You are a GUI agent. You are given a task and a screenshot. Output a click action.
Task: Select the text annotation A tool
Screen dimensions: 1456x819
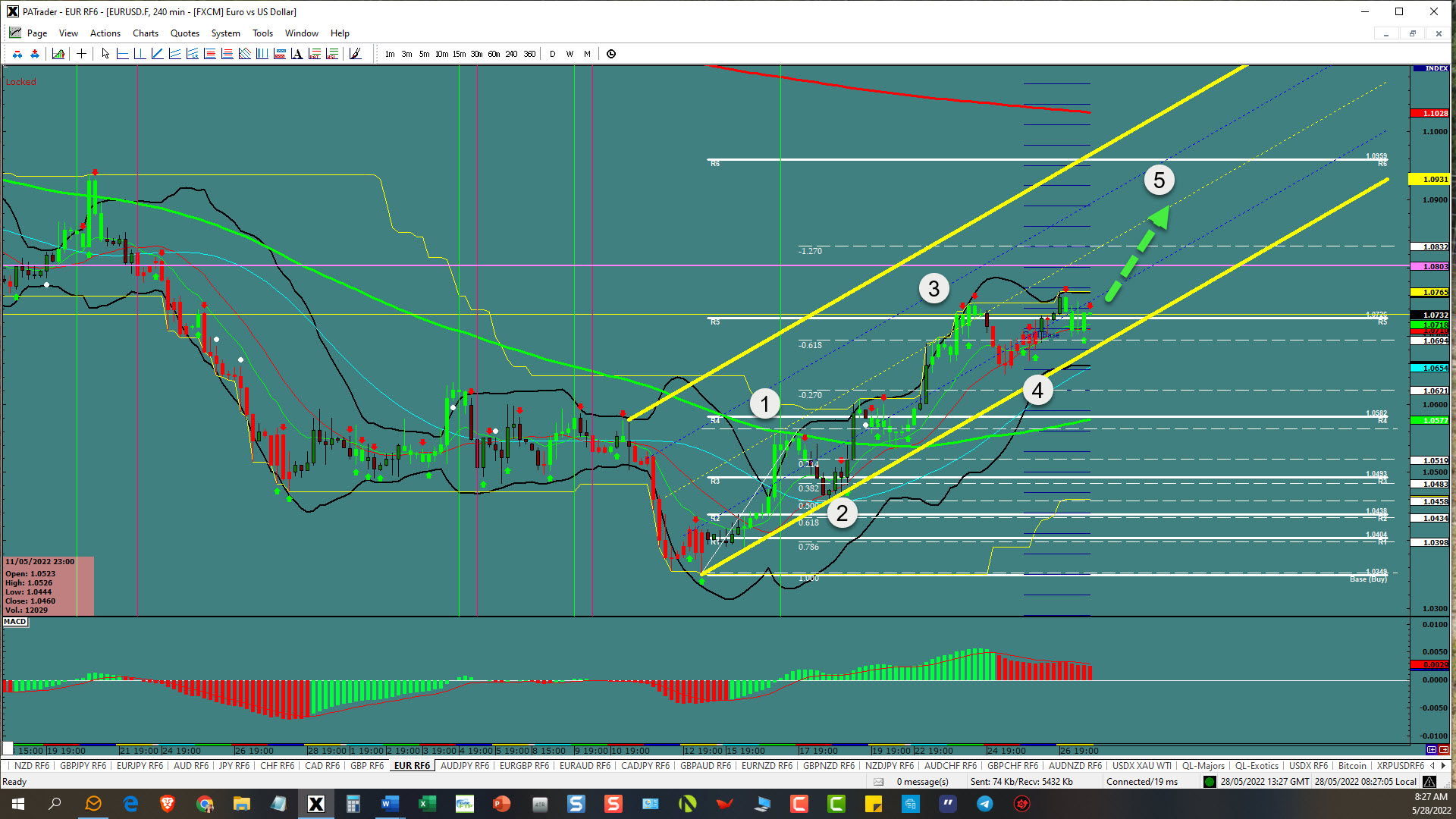(x=297, y=54)
